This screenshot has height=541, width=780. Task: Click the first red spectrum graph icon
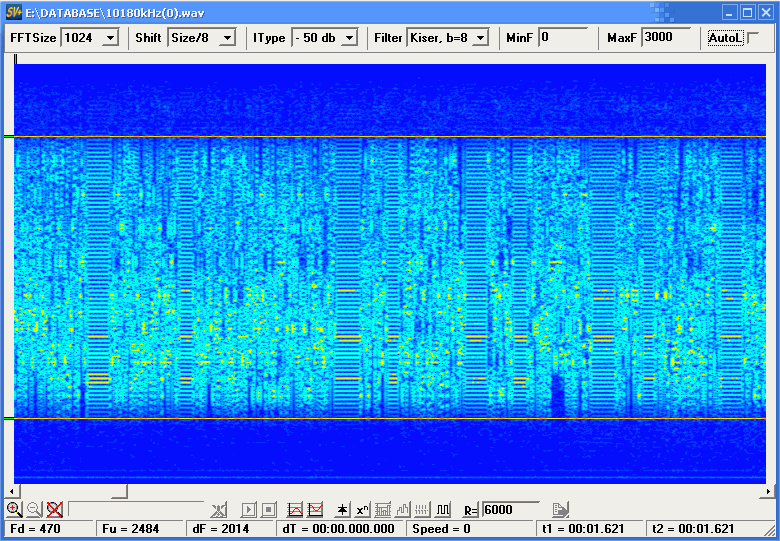[295, 509]
